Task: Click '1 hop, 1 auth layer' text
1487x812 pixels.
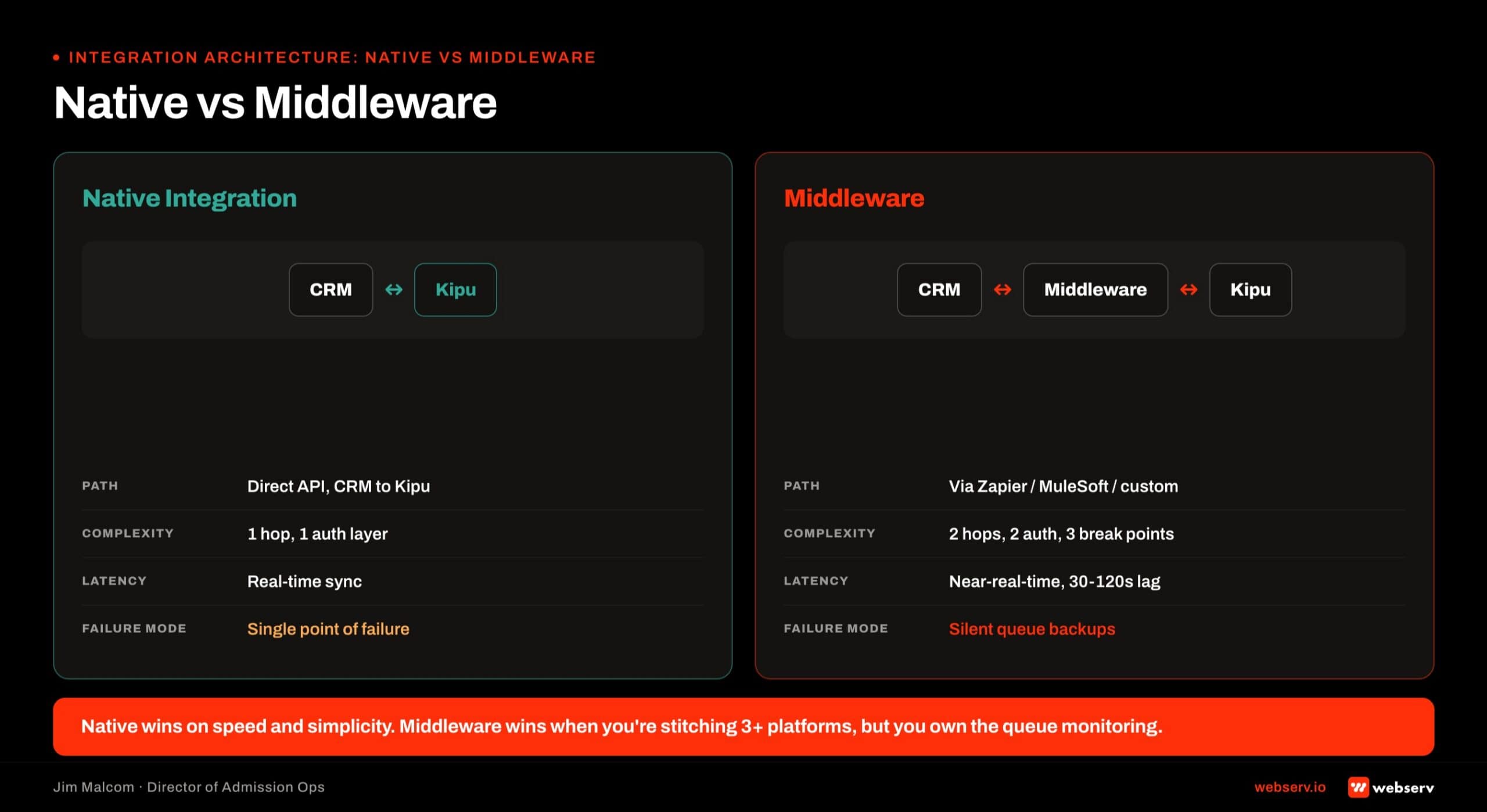Action: coord(317,534)
